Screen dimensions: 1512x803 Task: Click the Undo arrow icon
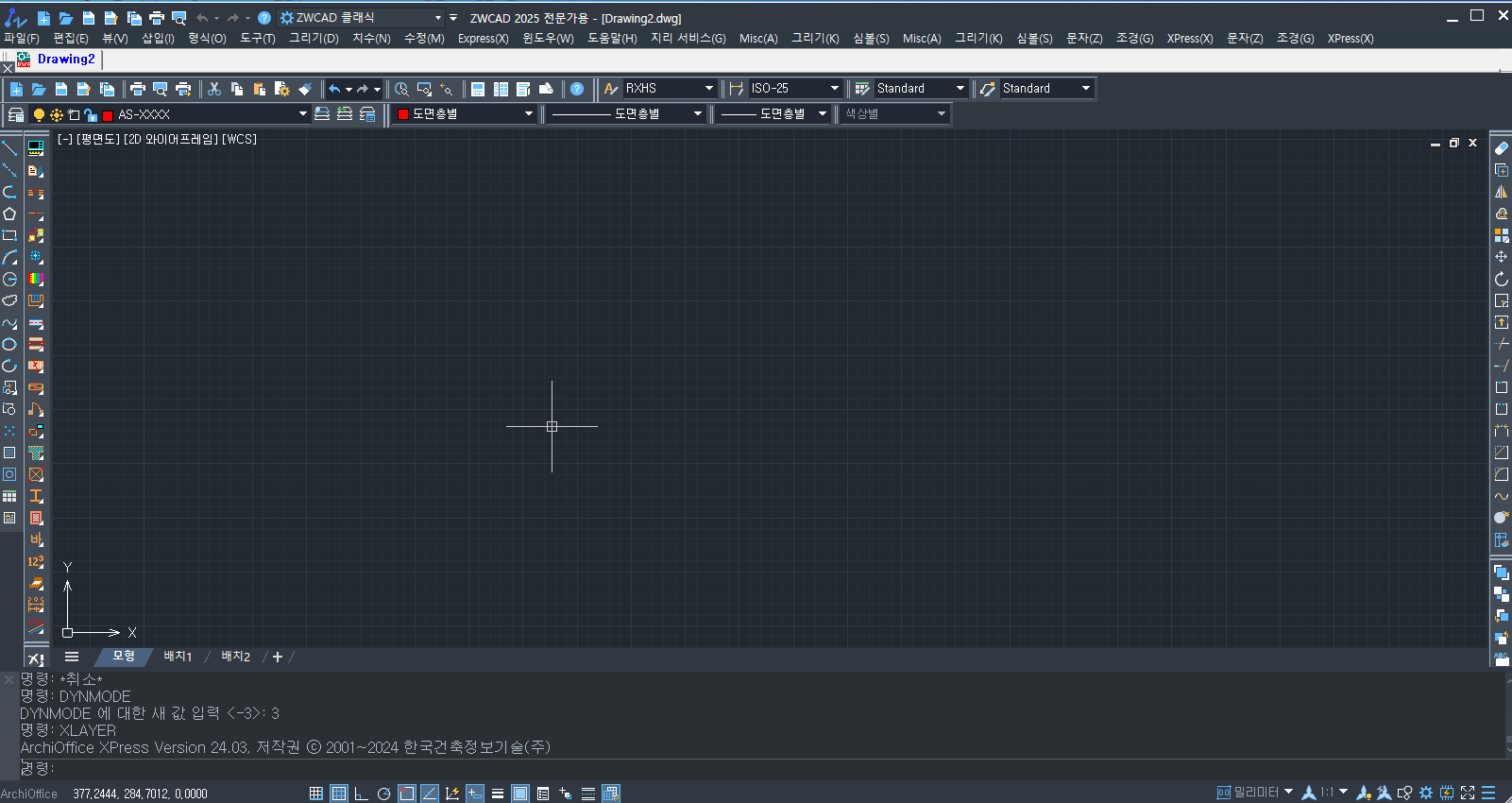pyautogui.click(x=334, y=89)
